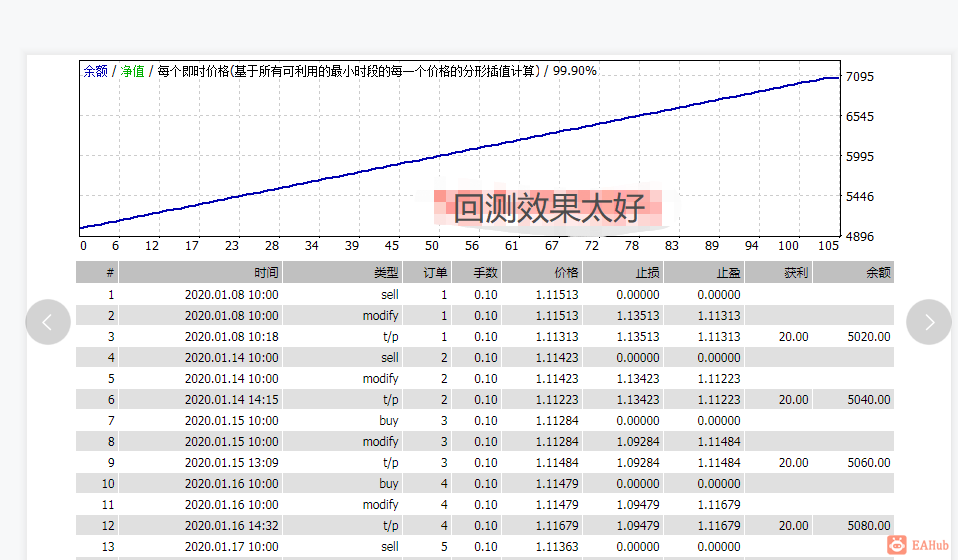The height and width of the screenshot is (560, 958).
Task: Click time 2020.01.16 14:32 in row 12
Action: 232,526
